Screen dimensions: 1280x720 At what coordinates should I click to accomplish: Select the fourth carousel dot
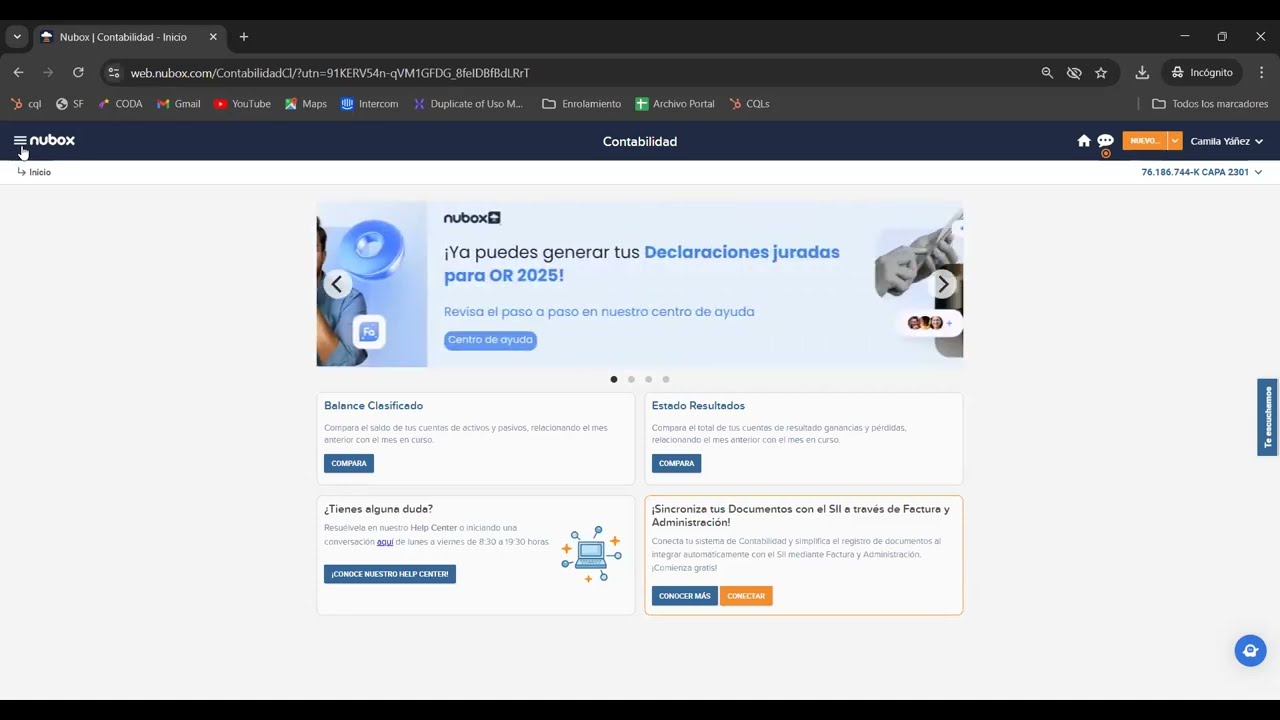tap(666, 379)
